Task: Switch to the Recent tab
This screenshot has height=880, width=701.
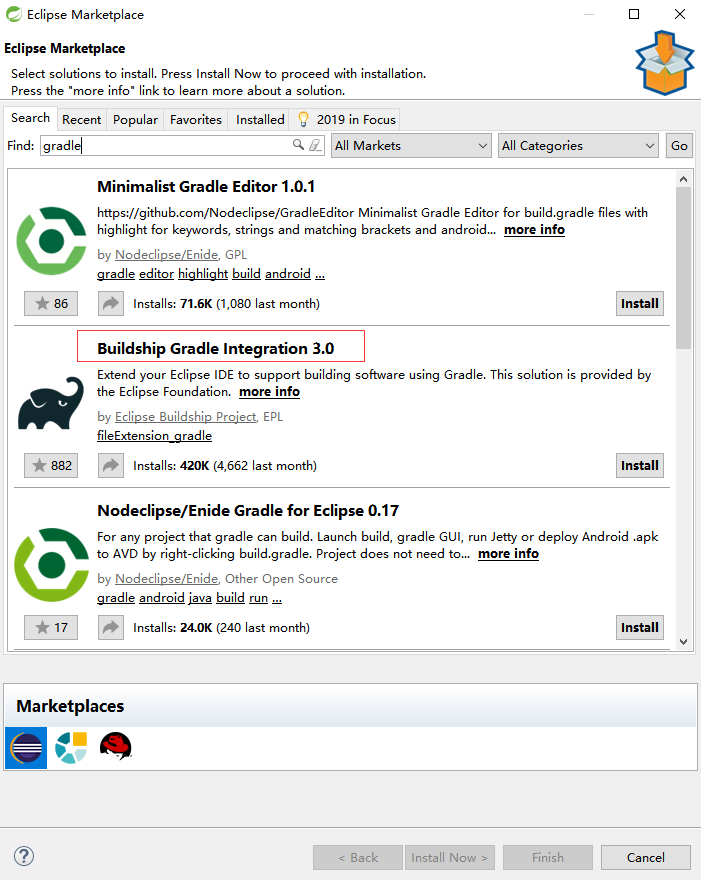Action: [x=81, y=120]
